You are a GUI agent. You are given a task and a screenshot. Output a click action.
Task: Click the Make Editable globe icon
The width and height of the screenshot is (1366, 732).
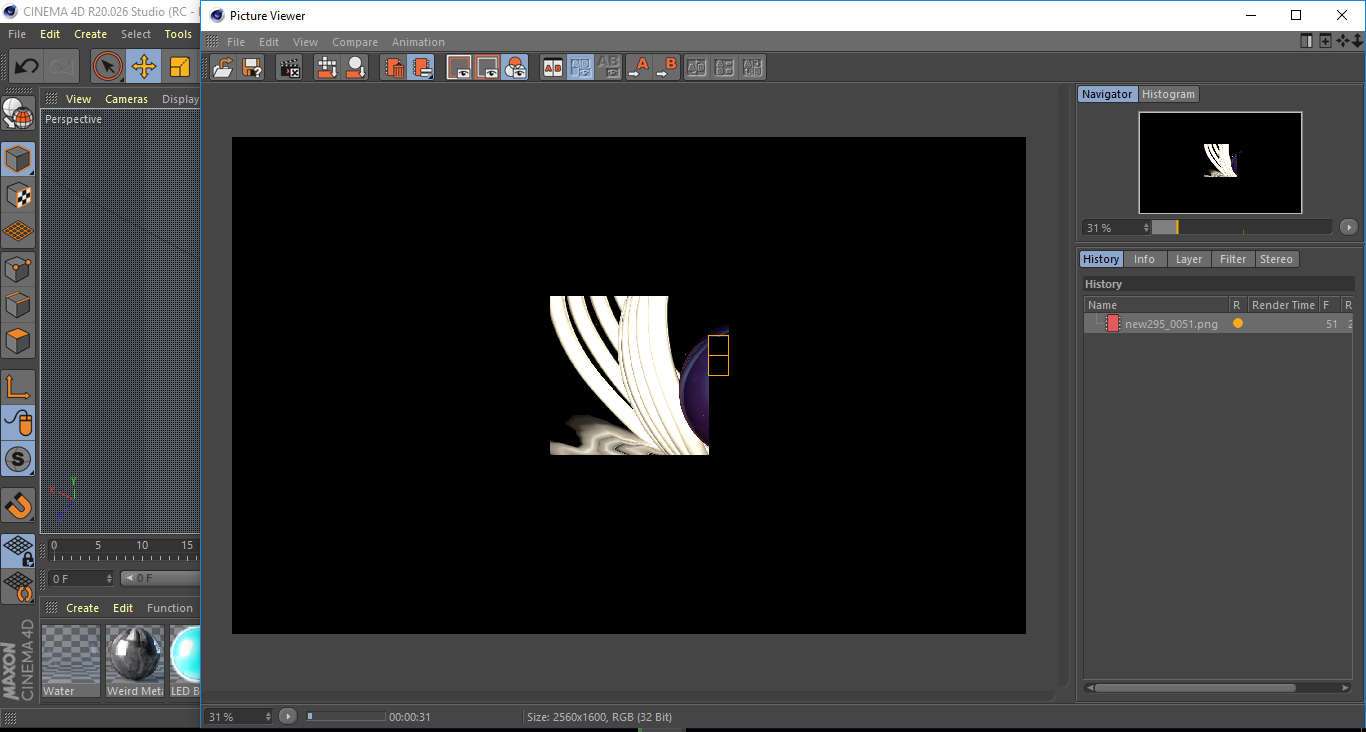click(x=18, y=113)
